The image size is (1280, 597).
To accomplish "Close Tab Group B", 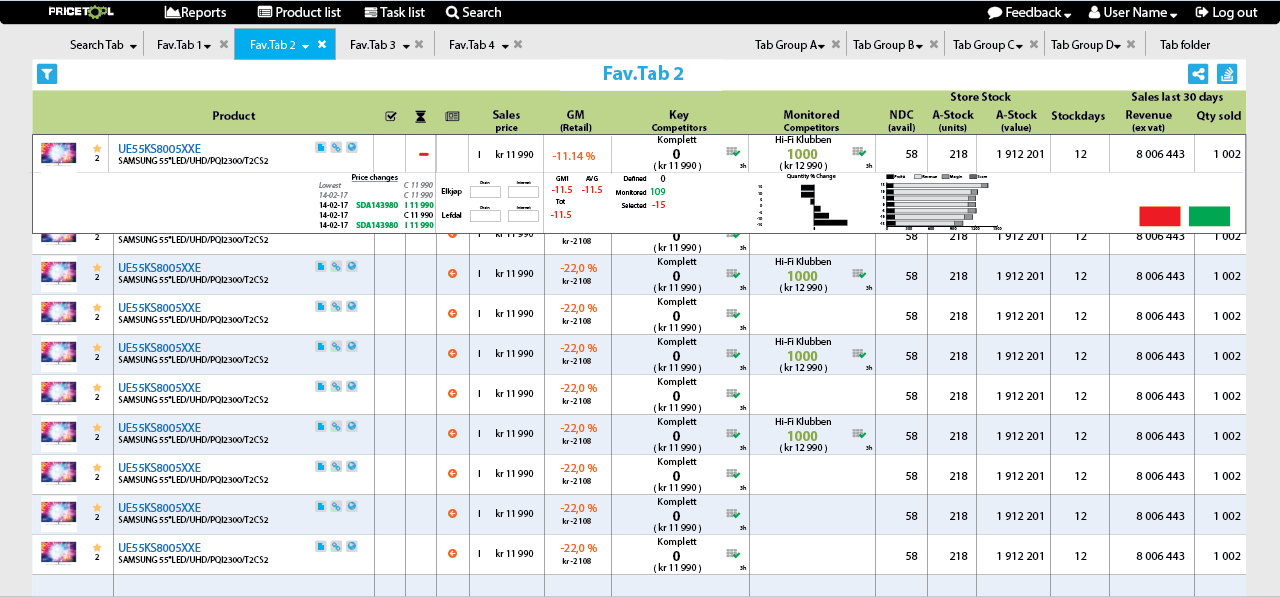I will point(934,44).
